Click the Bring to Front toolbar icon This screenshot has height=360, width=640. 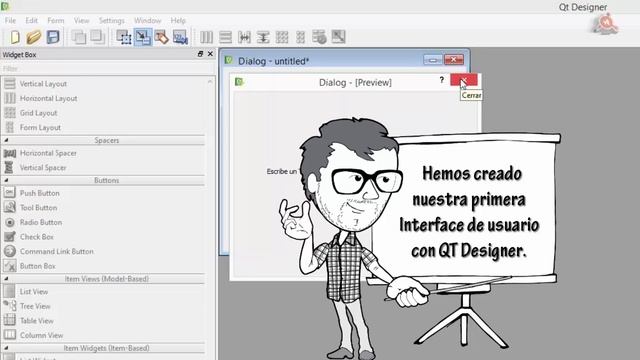[97, 37]
